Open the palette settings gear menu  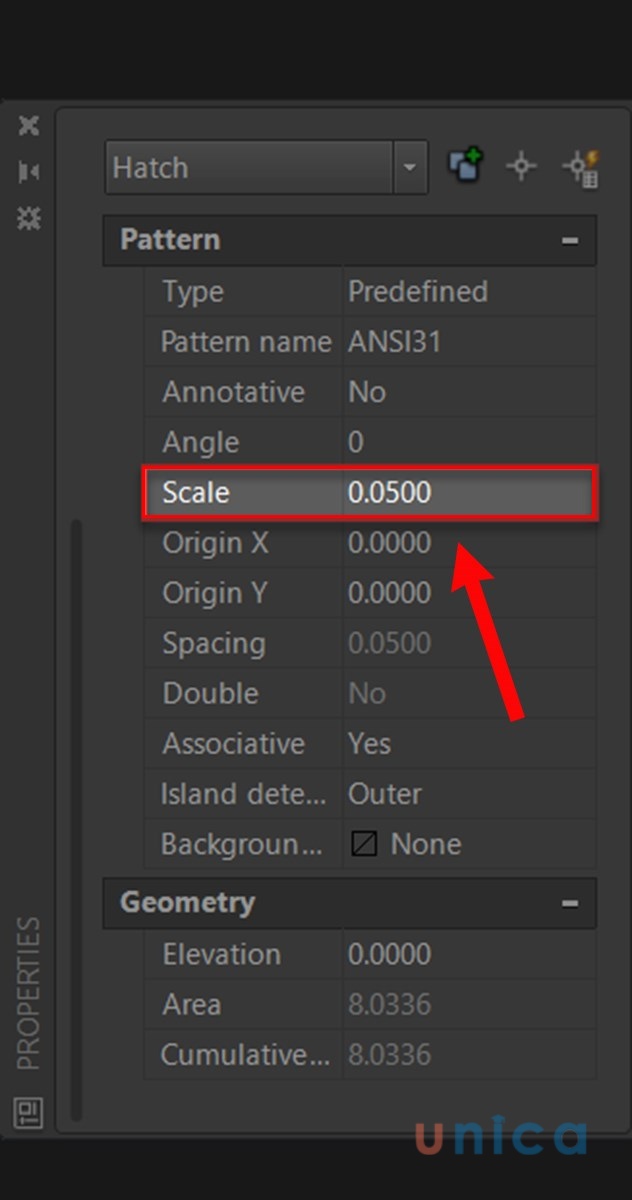coord(29,218)
